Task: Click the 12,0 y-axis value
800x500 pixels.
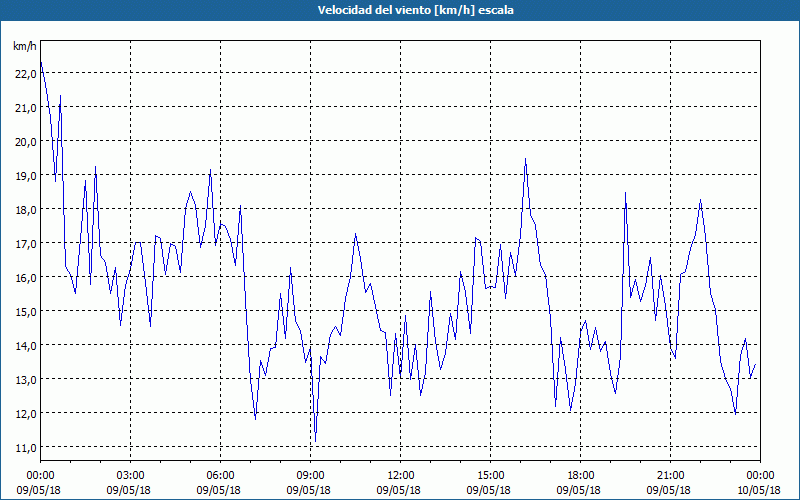Action: point(26,414)
